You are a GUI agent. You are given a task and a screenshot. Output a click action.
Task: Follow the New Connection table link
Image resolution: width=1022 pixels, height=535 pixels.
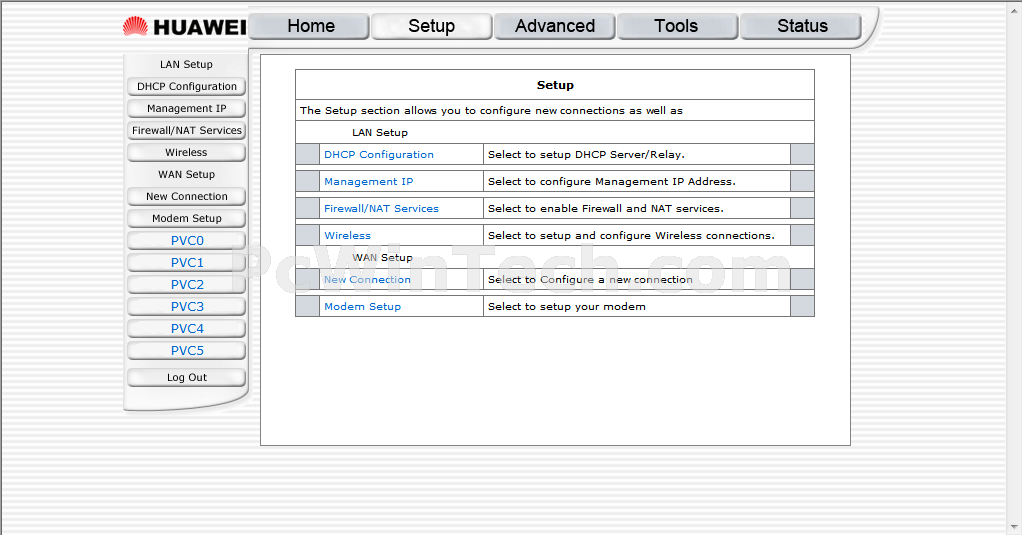click(368, 280)
